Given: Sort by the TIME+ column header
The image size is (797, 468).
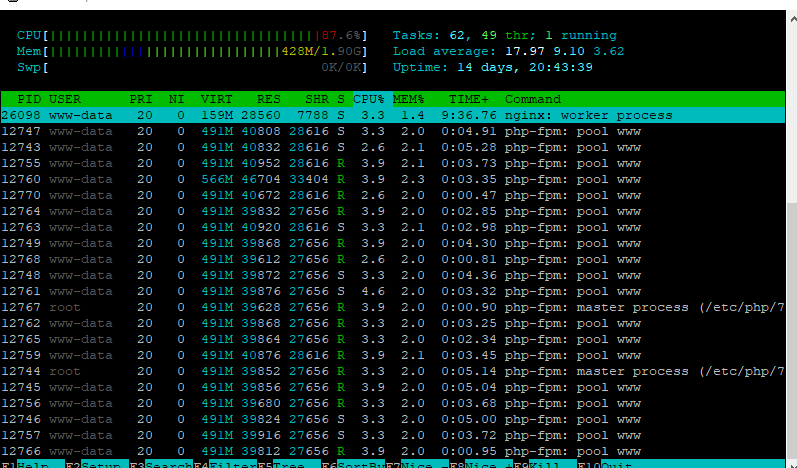Looking at the screenshot, I should point(469,99).
